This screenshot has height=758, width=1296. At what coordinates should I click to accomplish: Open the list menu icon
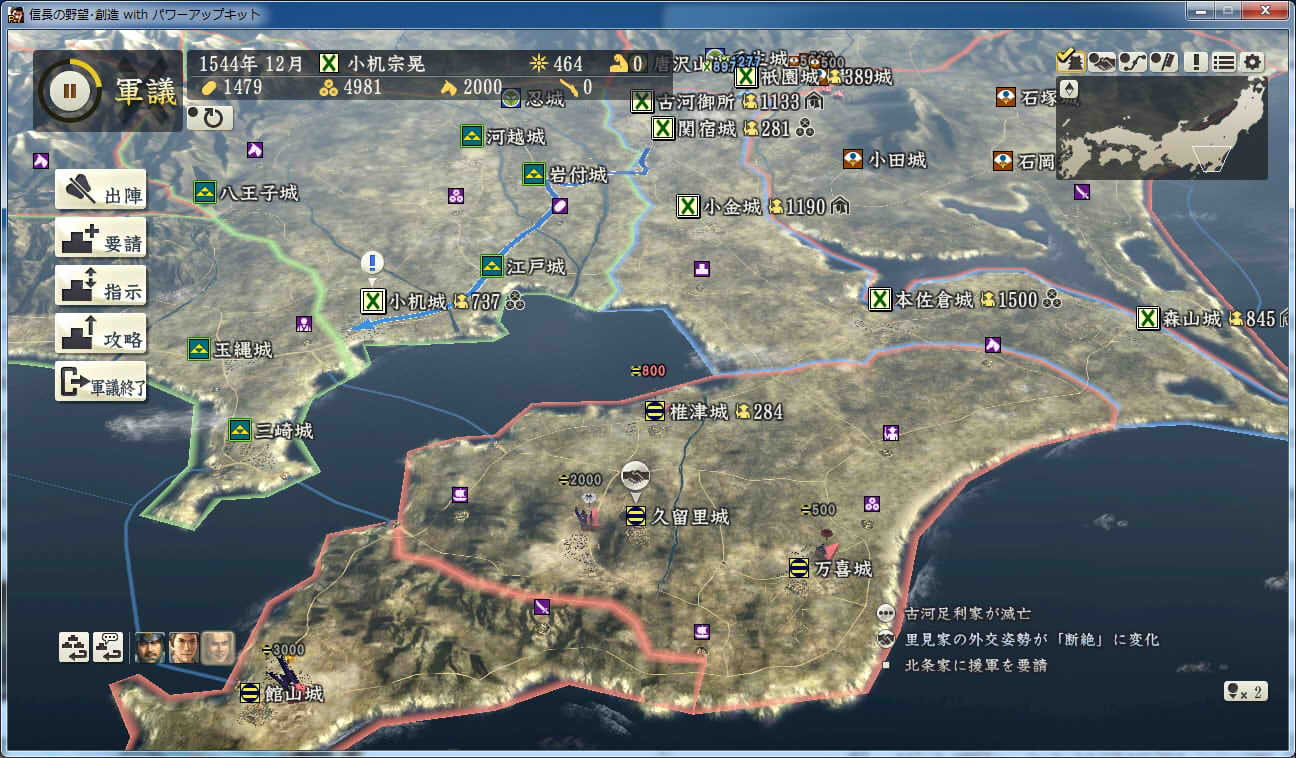click(1223, 62)
